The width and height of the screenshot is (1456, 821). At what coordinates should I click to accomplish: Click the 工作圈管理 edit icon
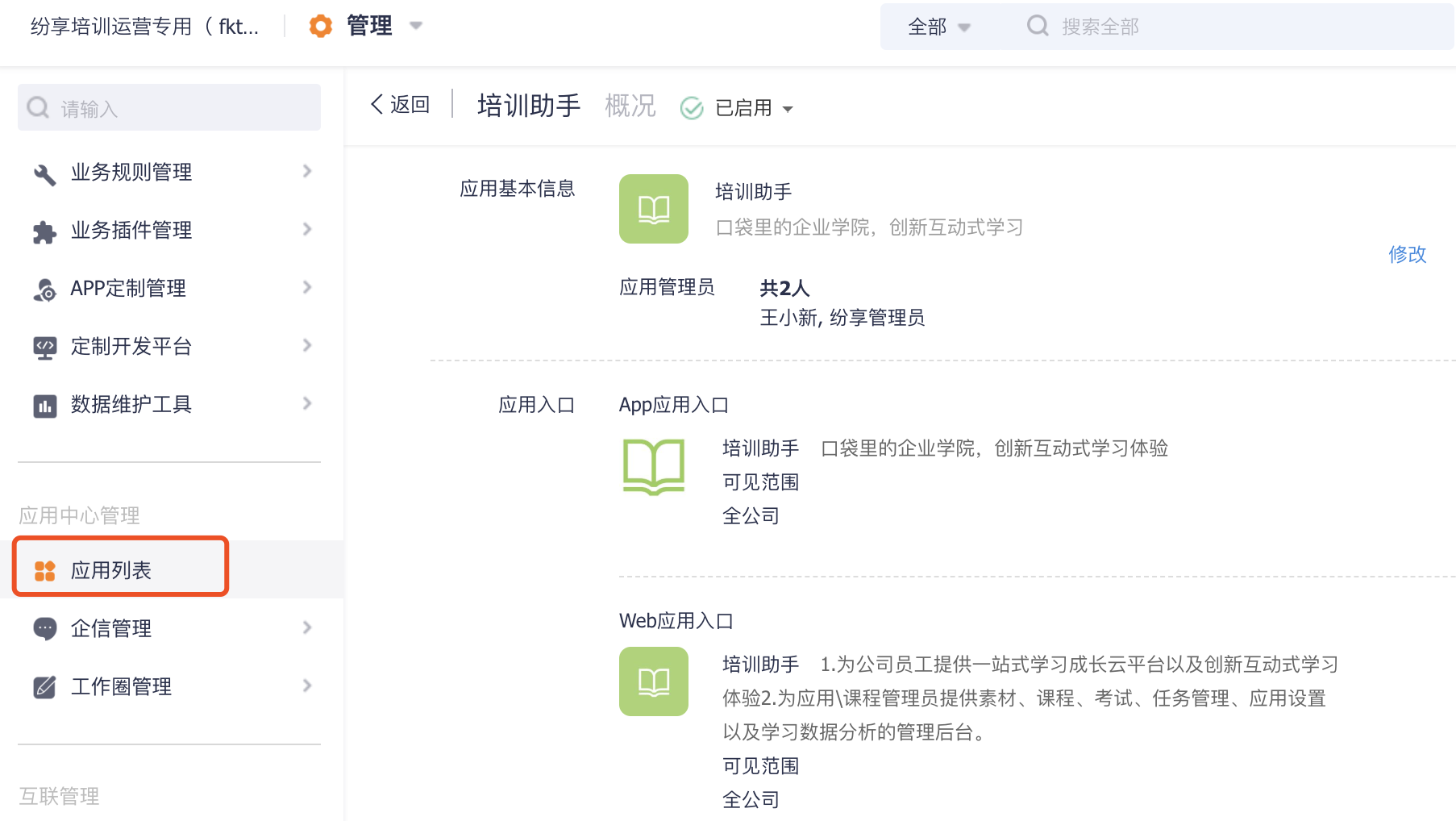coord(44,687)
